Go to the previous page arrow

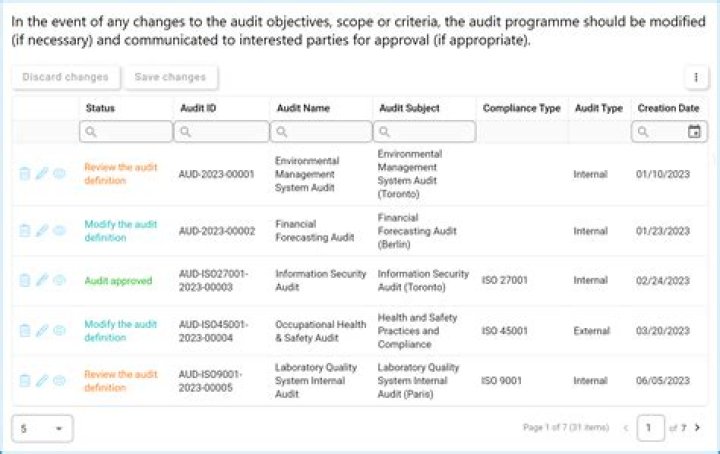(625, 428)
